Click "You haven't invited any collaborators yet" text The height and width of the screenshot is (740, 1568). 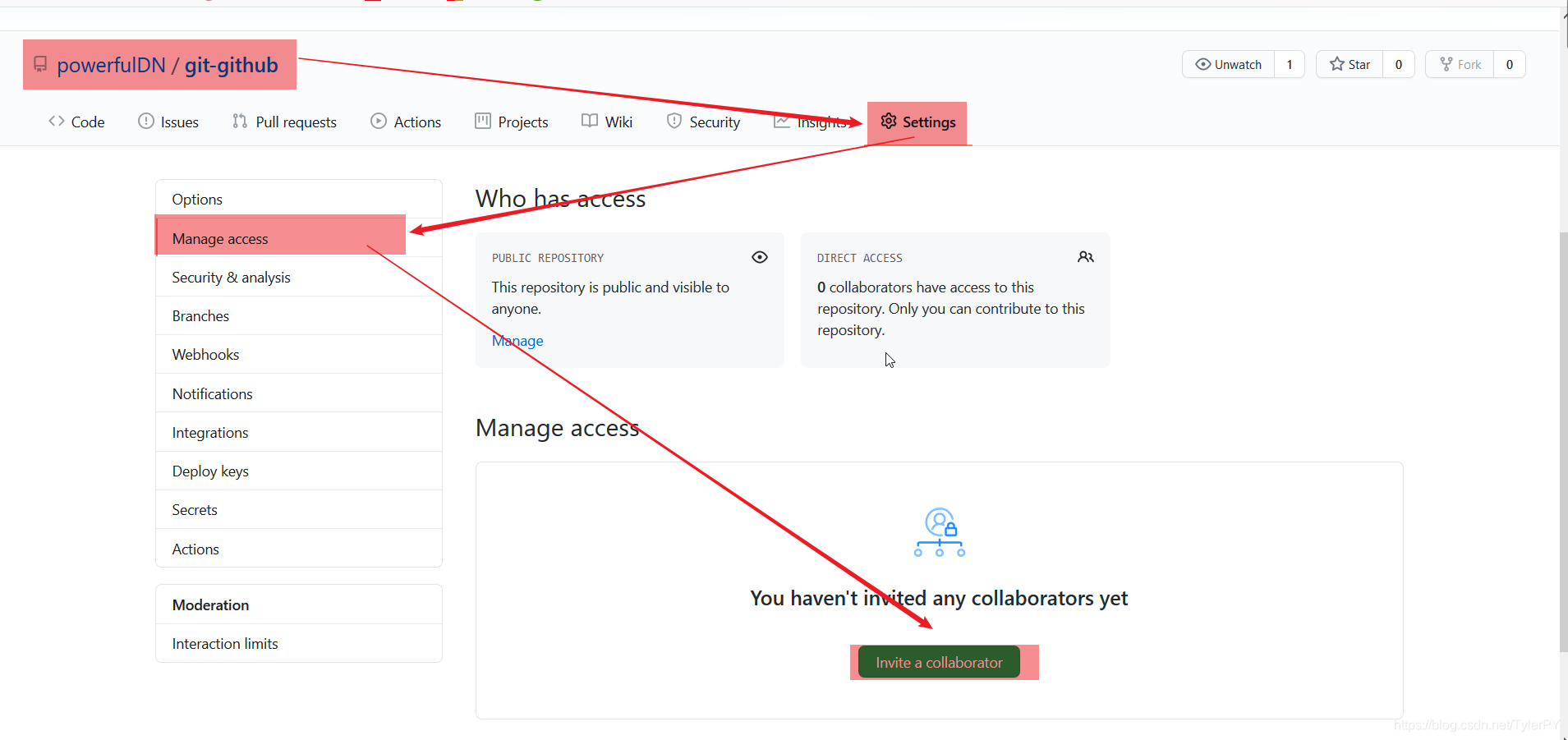coord(939,598)
